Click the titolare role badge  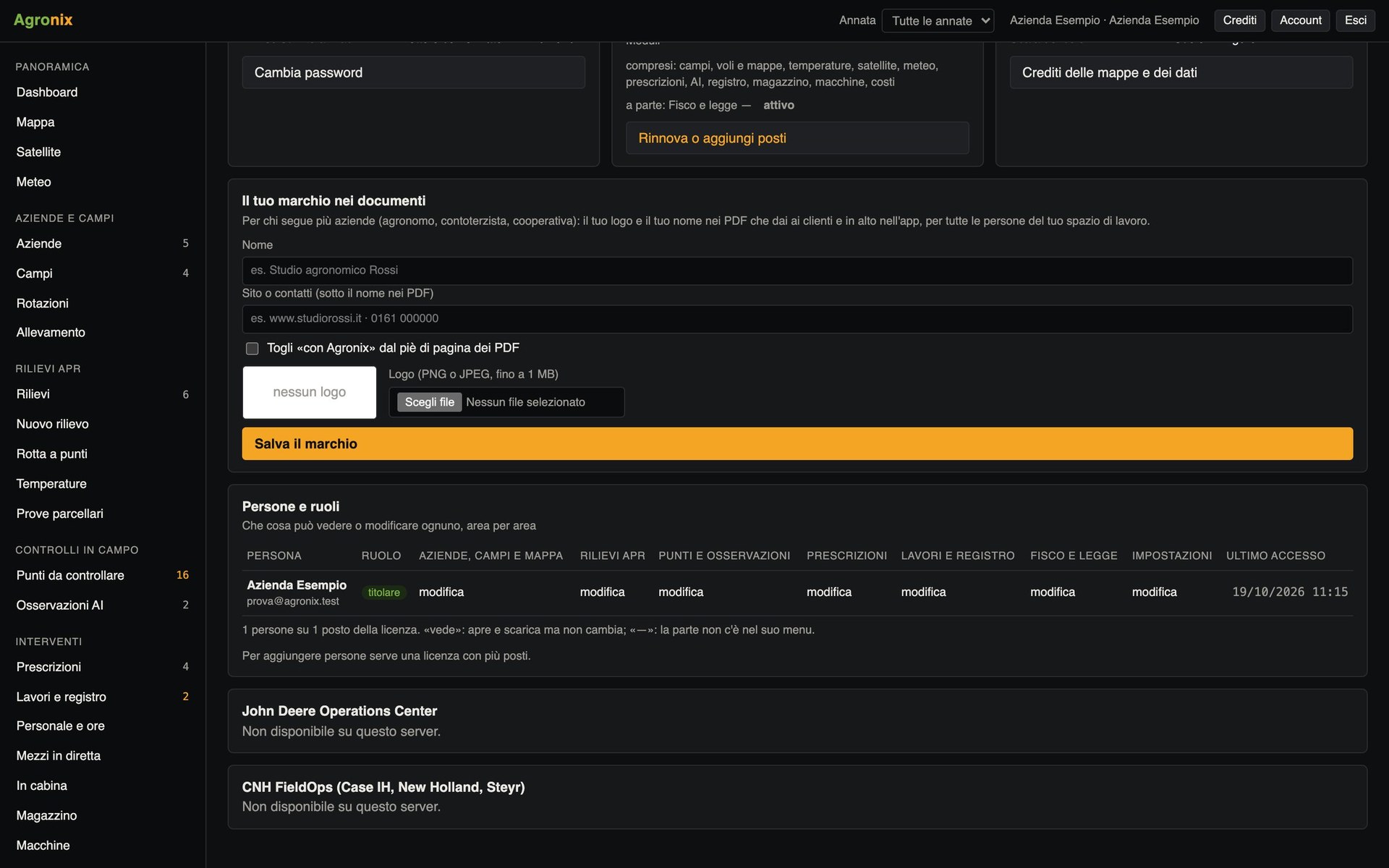point(383,592)
